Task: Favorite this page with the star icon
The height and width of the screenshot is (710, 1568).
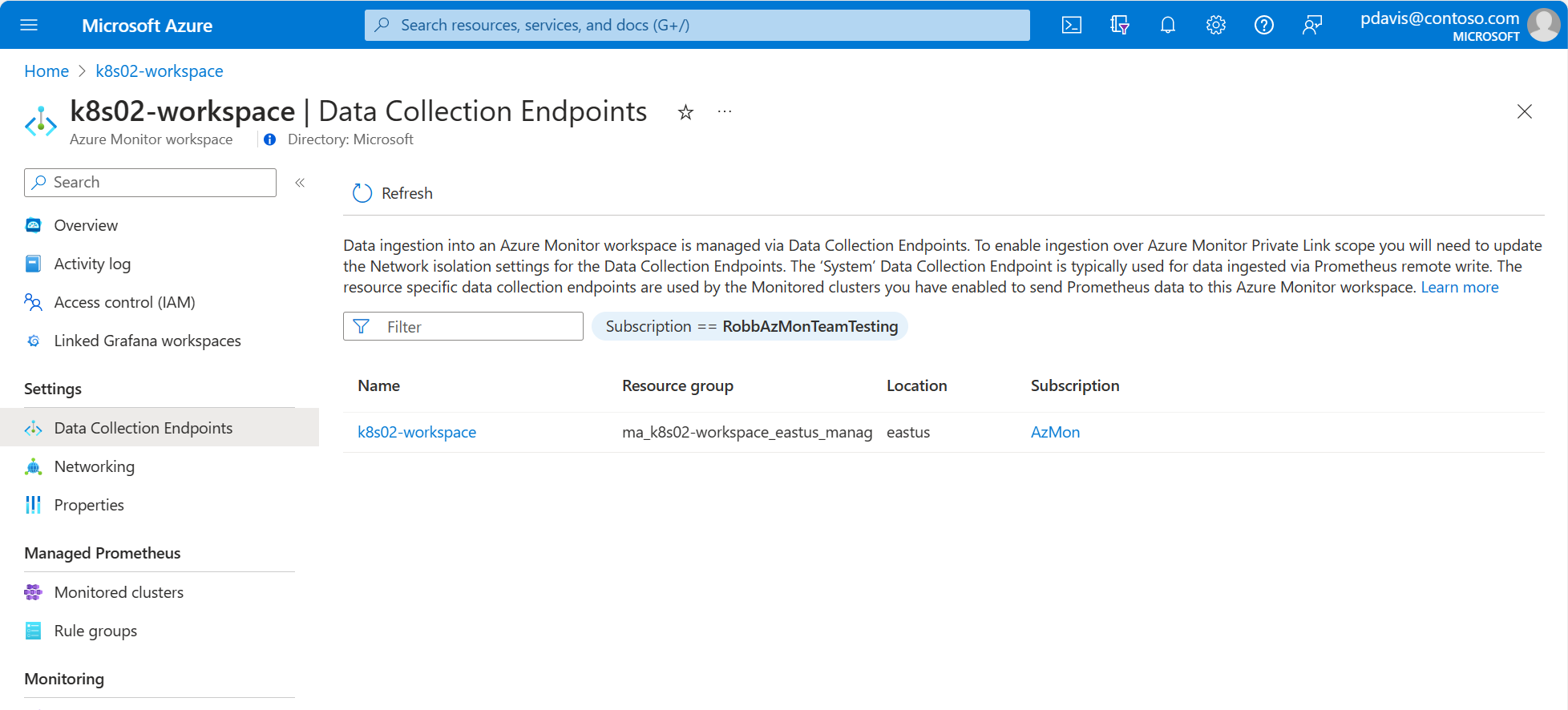Action: click(x=685, y=112)
